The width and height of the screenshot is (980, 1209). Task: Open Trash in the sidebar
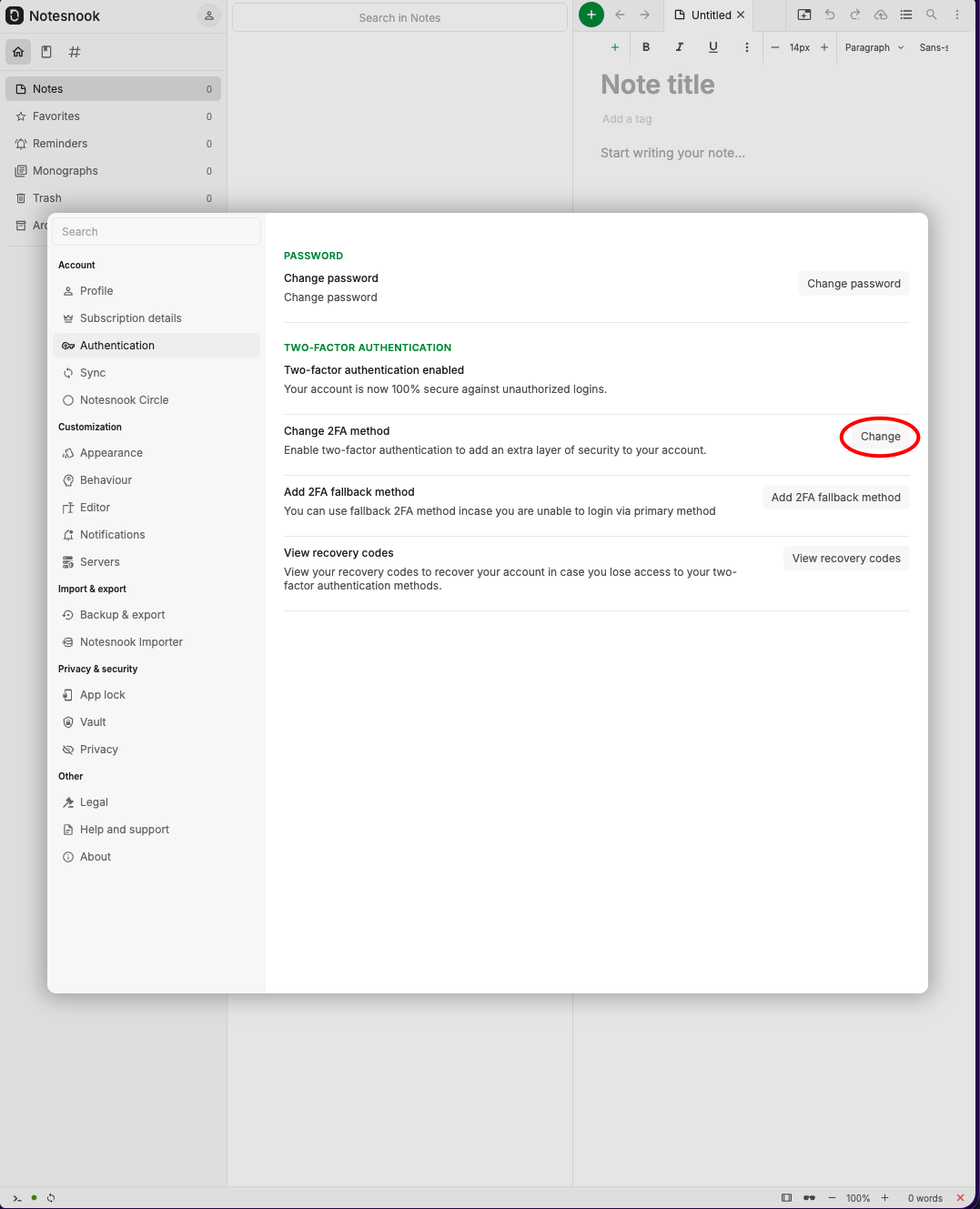pyautogui.click(x=114, y=198)
